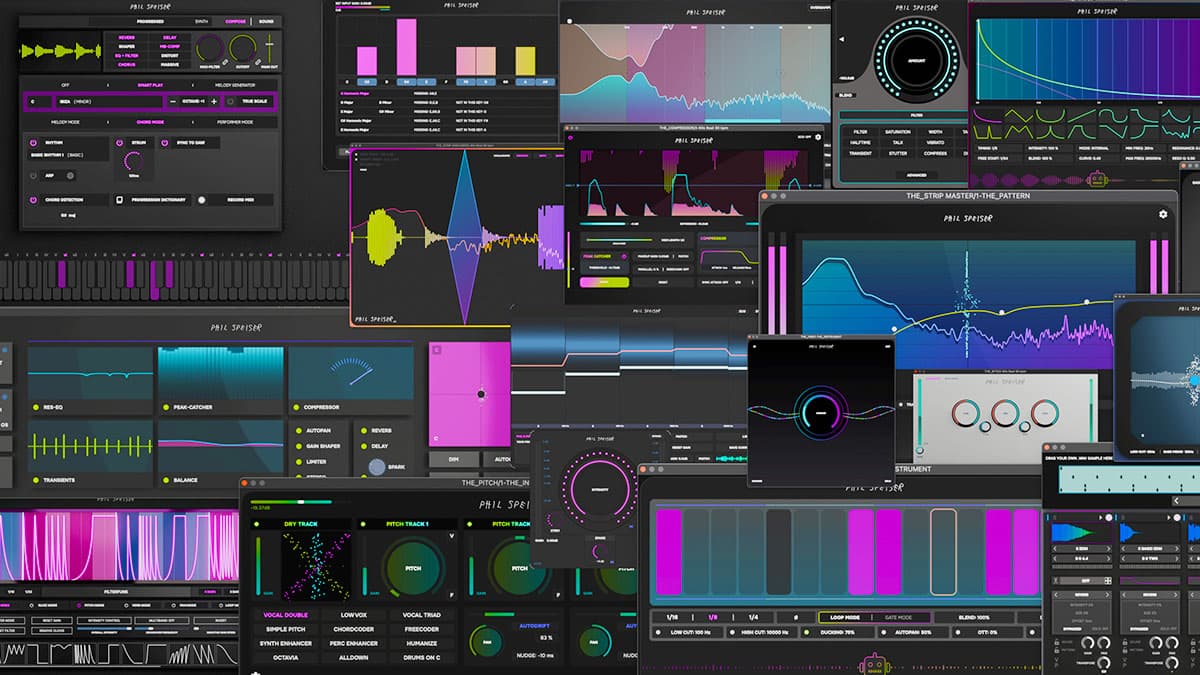Adjust the large Pitch knob on Pitch Track 1

(412, 566)
